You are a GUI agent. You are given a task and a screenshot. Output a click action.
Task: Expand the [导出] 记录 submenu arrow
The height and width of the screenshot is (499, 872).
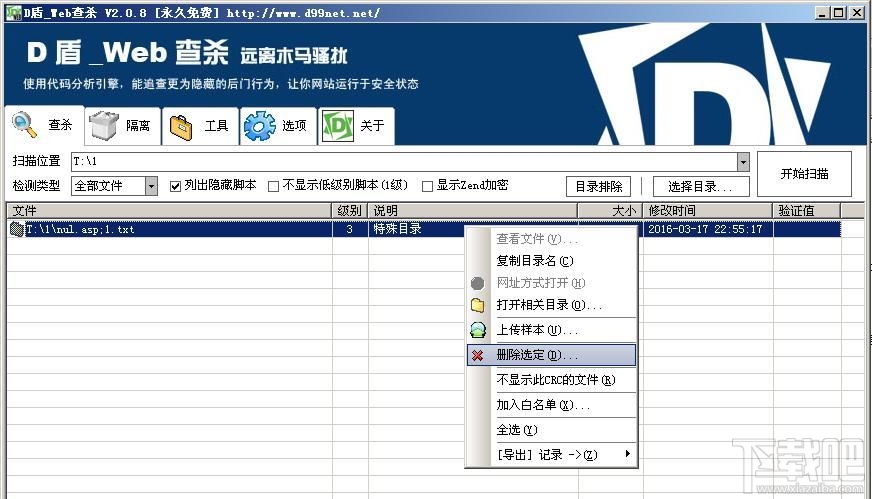tap(627, 454)
